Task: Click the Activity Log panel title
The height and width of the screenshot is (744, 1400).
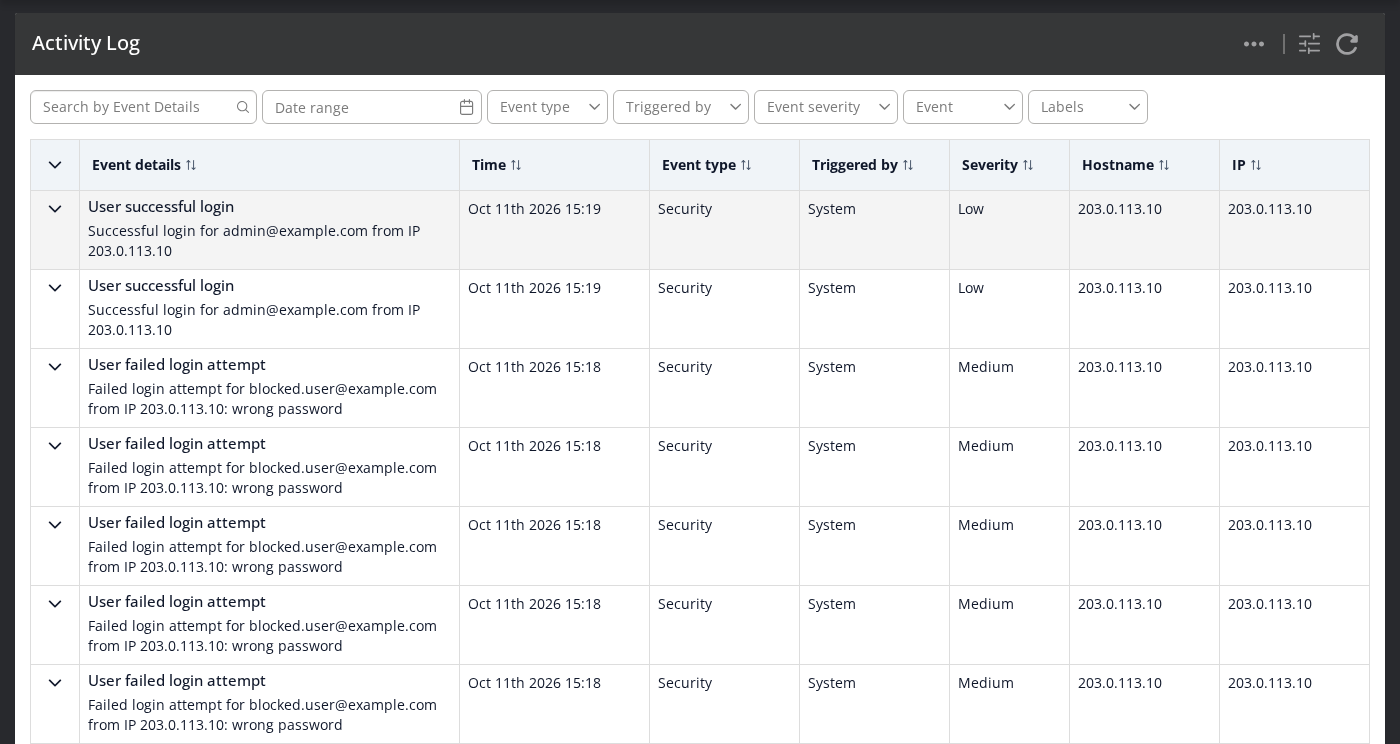Action: [86, 43]
